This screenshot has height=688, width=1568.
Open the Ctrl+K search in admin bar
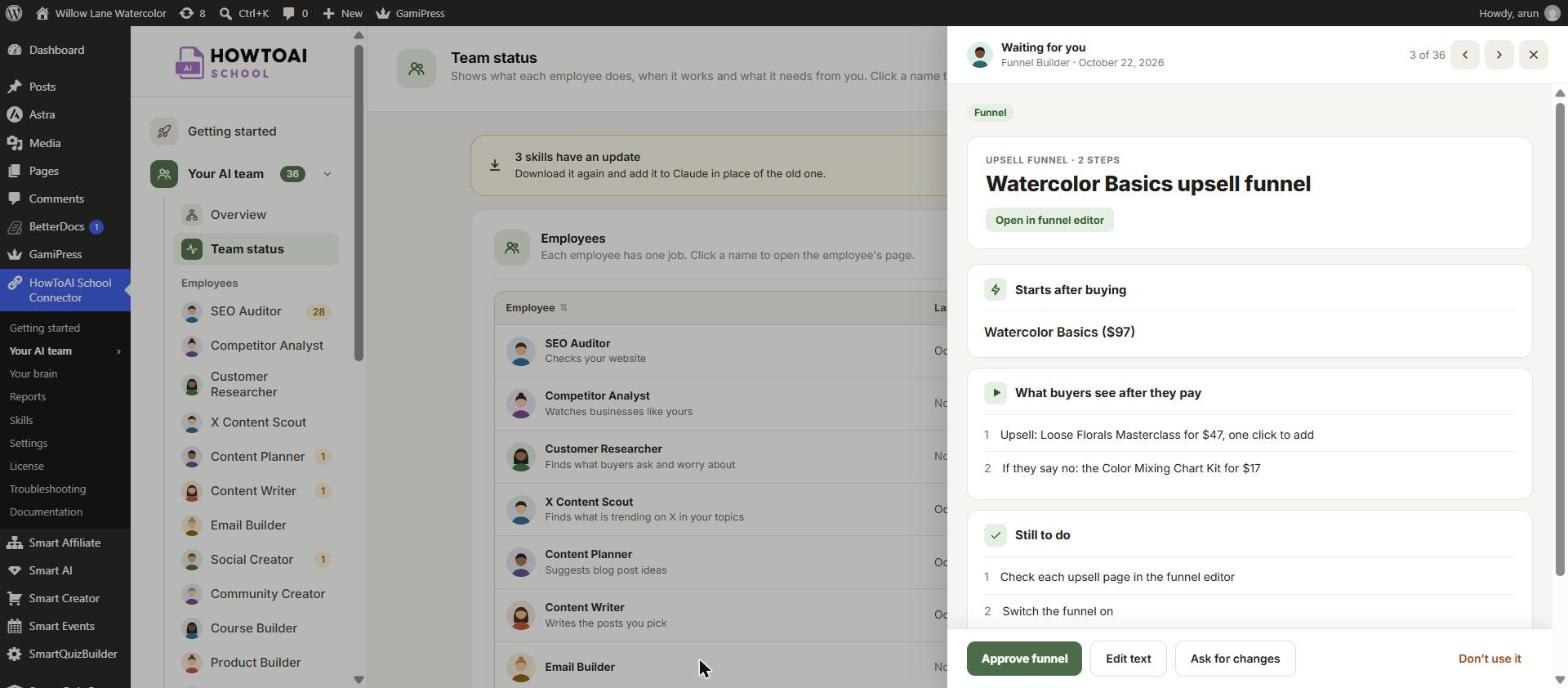(244, 13)
